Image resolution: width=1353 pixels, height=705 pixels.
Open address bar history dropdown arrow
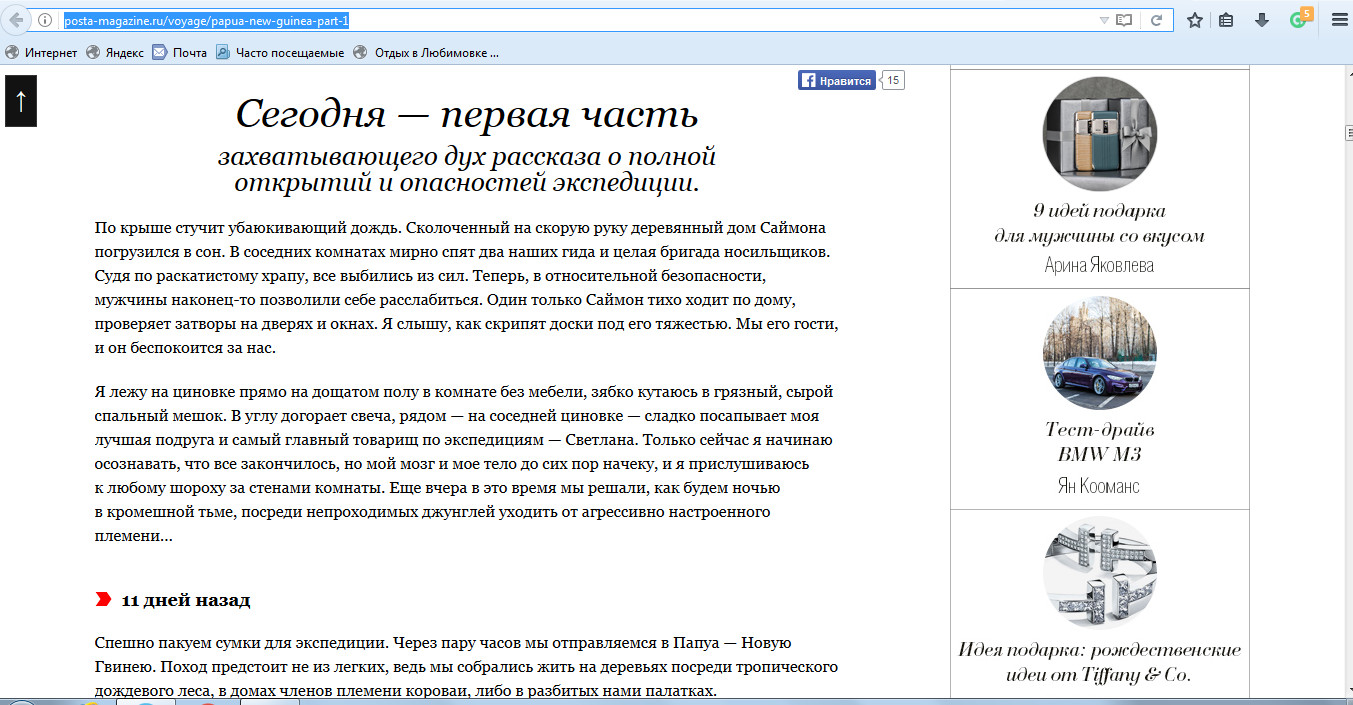click(1104, 20)
